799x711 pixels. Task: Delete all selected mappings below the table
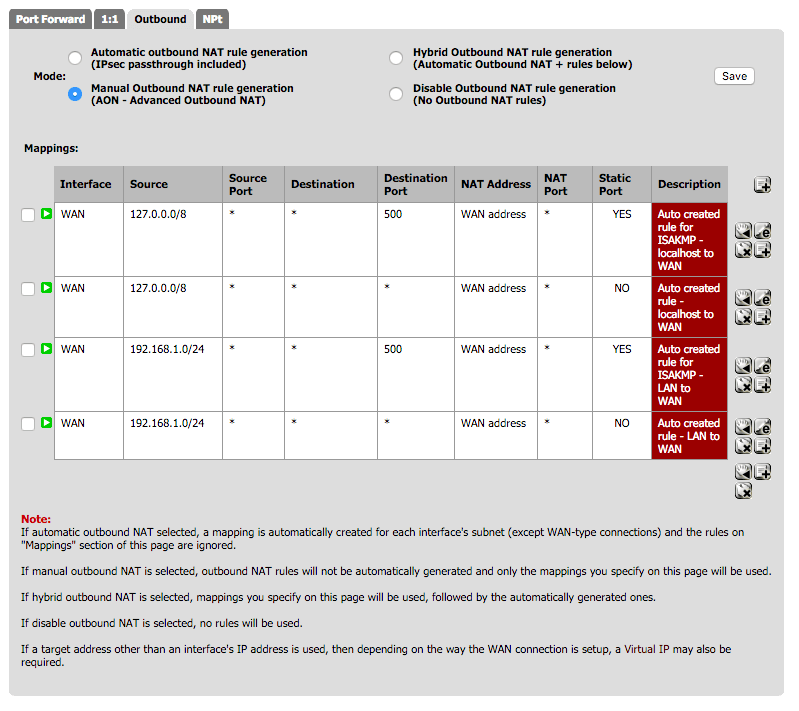(x=743, y=491)
